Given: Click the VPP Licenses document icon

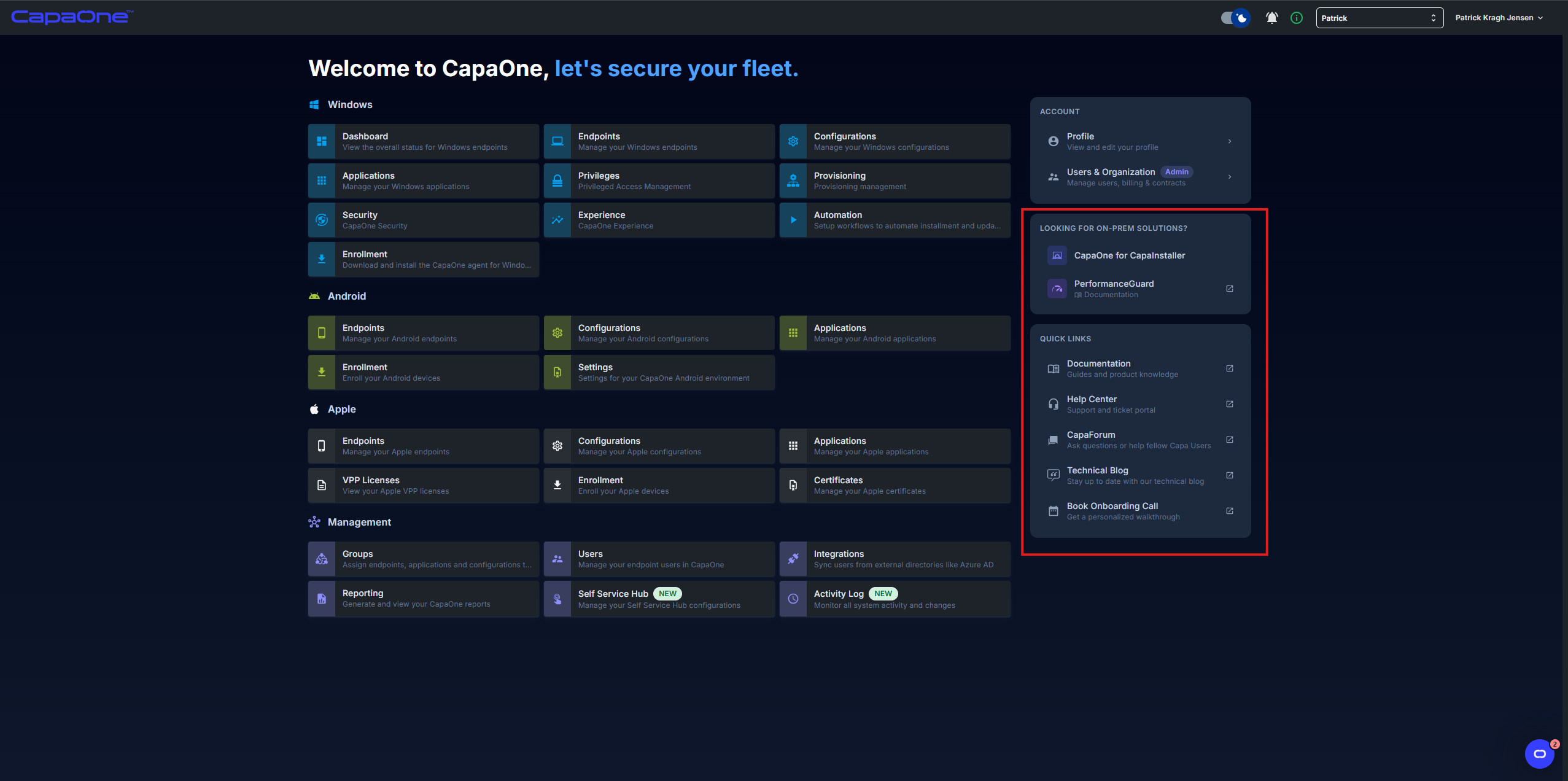Looking at the screenshot, I should click(322, 485).
